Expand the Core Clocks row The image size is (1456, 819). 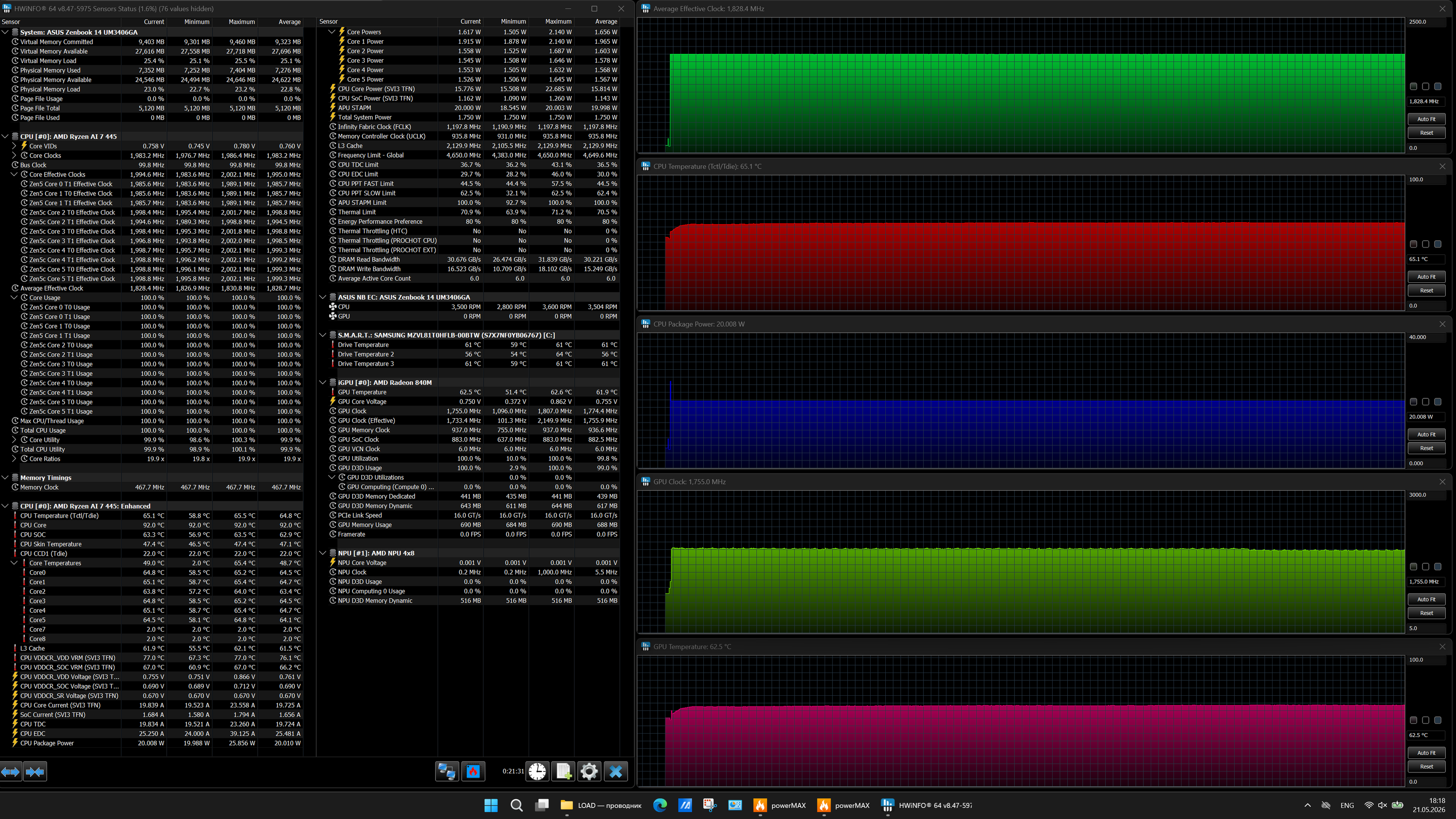14,155
